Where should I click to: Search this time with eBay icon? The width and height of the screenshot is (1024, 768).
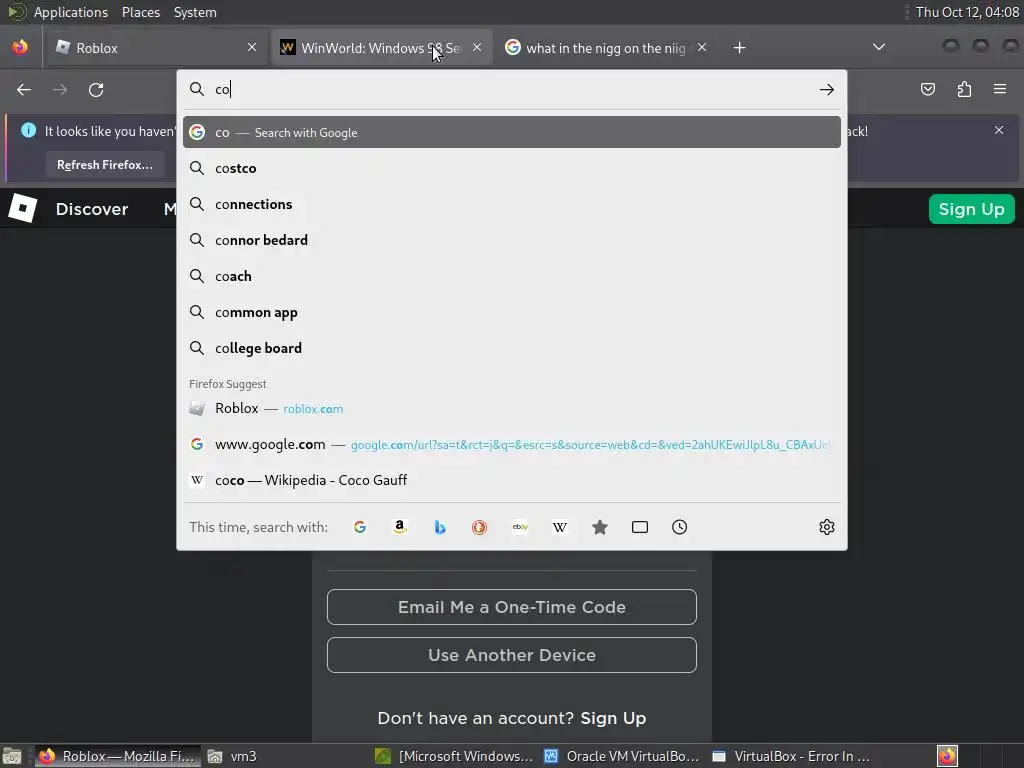click(520, 527)
